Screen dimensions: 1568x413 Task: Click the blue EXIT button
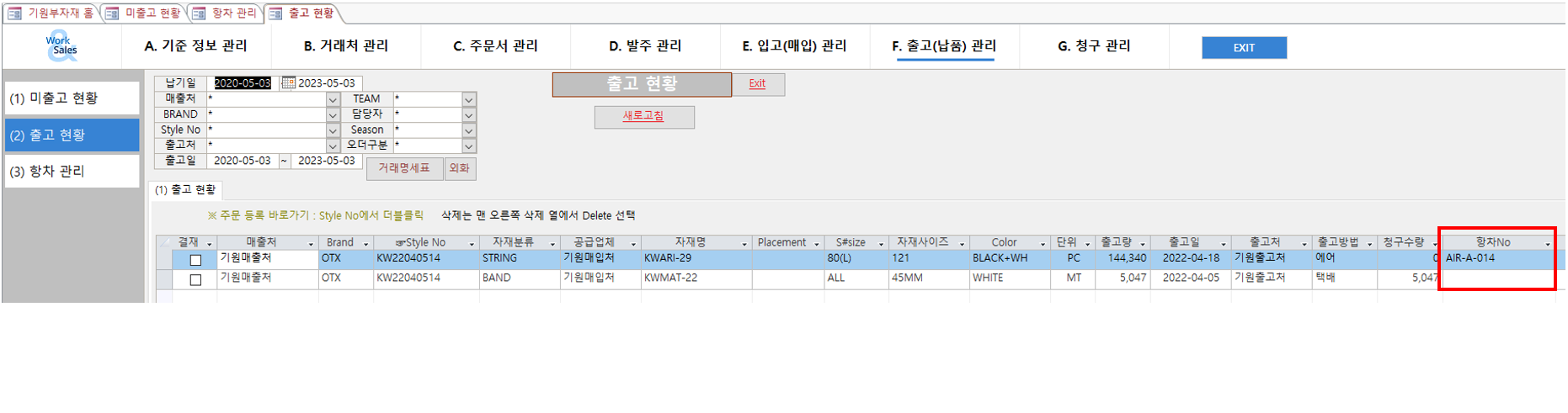point(1244,48)
